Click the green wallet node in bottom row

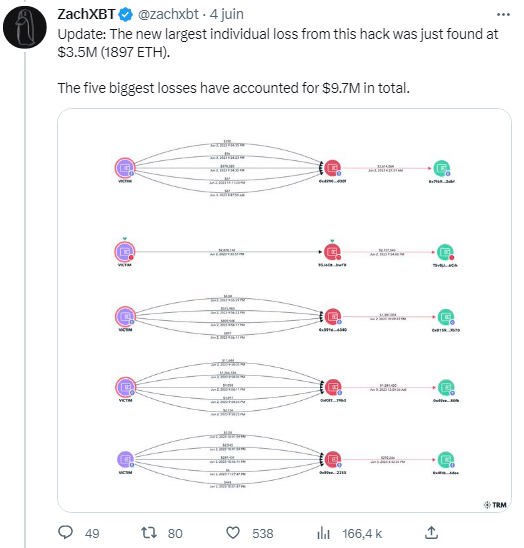coord(446,460)
